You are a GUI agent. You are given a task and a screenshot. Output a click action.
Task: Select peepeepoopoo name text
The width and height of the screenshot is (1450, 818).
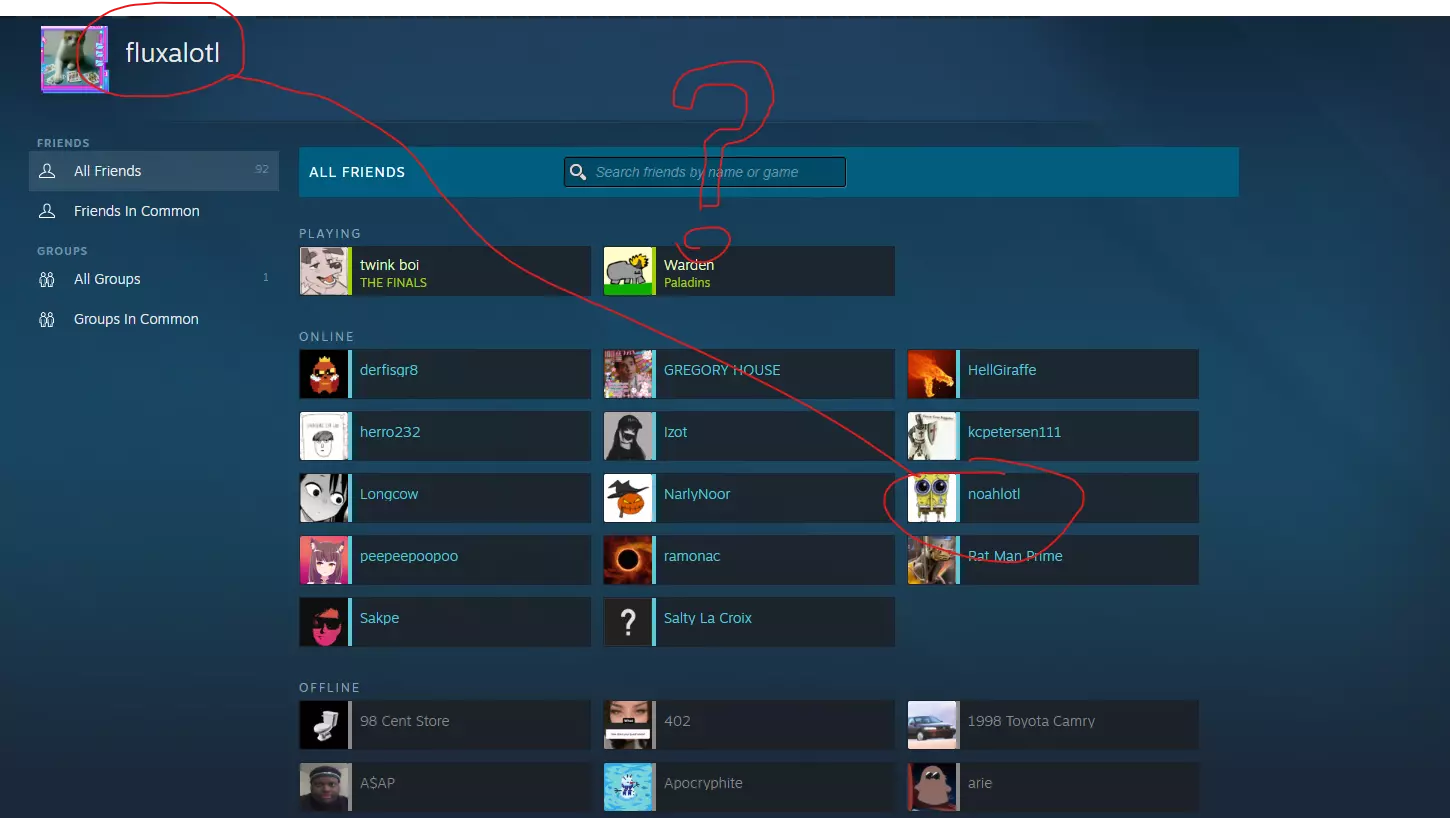point(409,556)
